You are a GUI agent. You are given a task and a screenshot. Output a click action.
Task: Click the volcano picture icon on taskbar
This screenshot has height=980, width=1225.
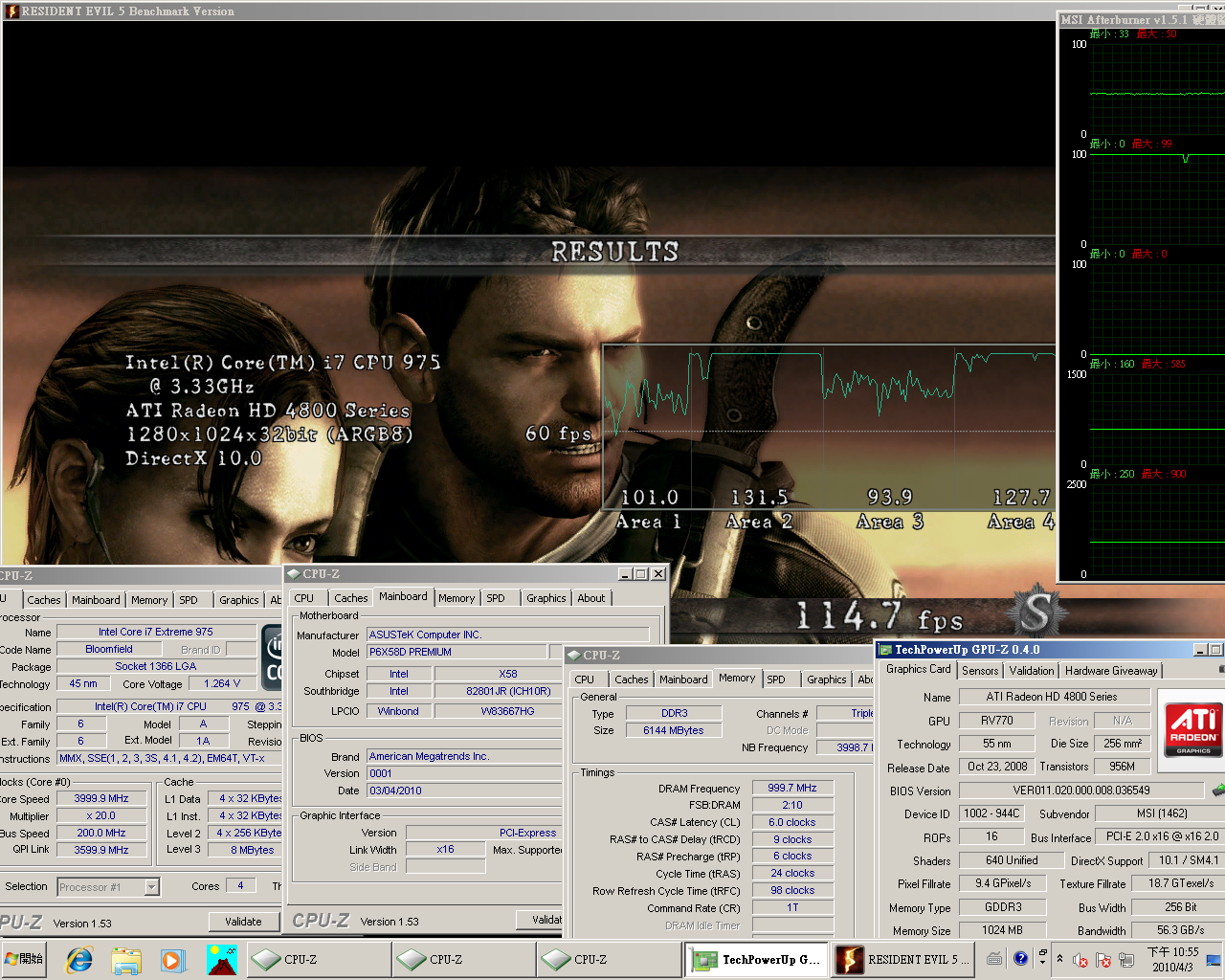221,959
